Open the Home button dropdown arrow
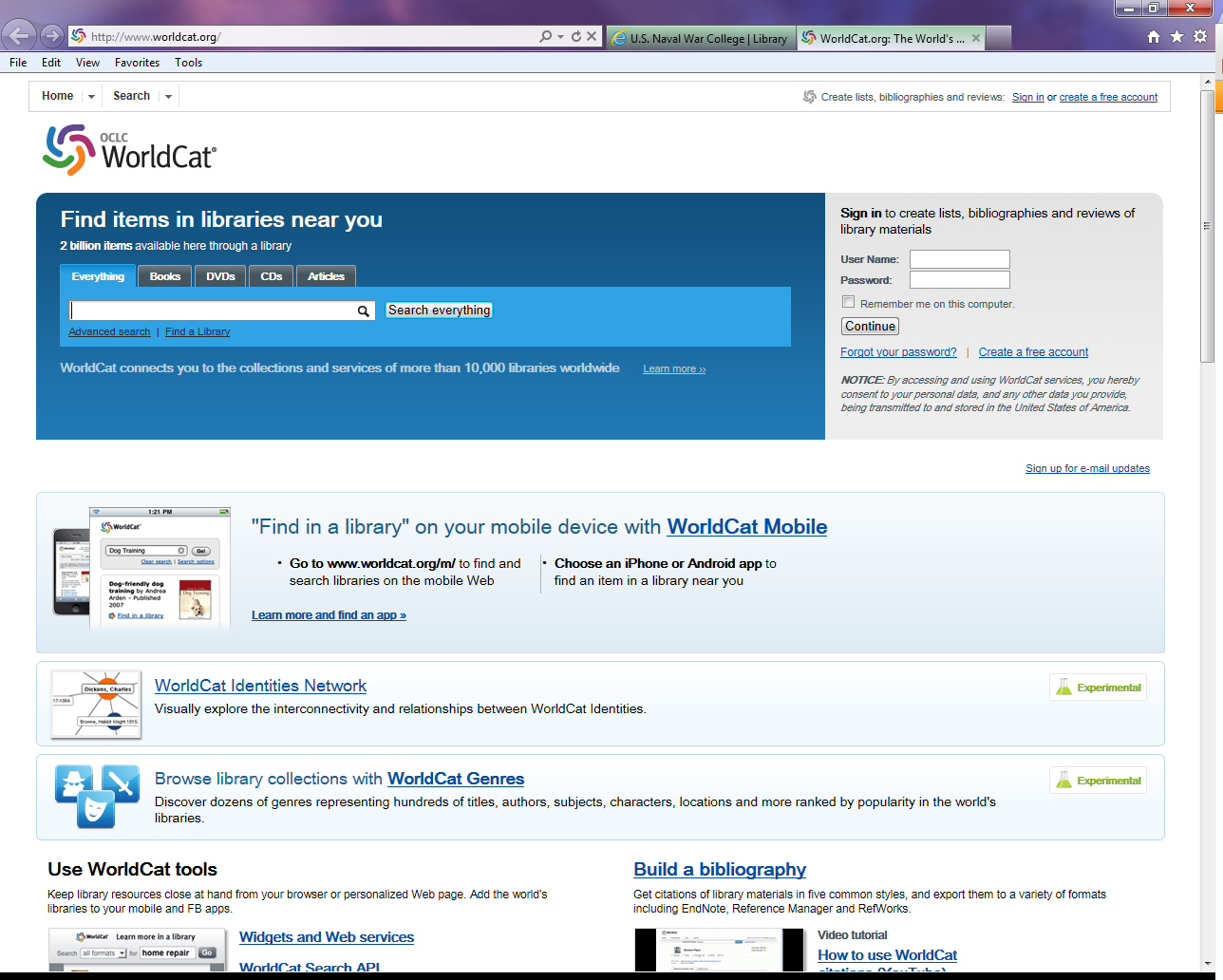 coord(90,96)
